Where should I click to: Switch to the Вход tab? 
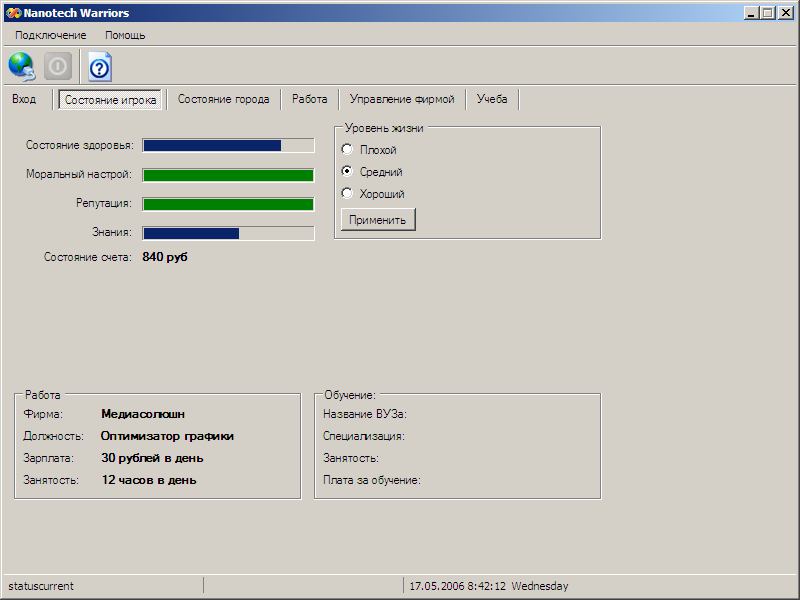[24, 99]
